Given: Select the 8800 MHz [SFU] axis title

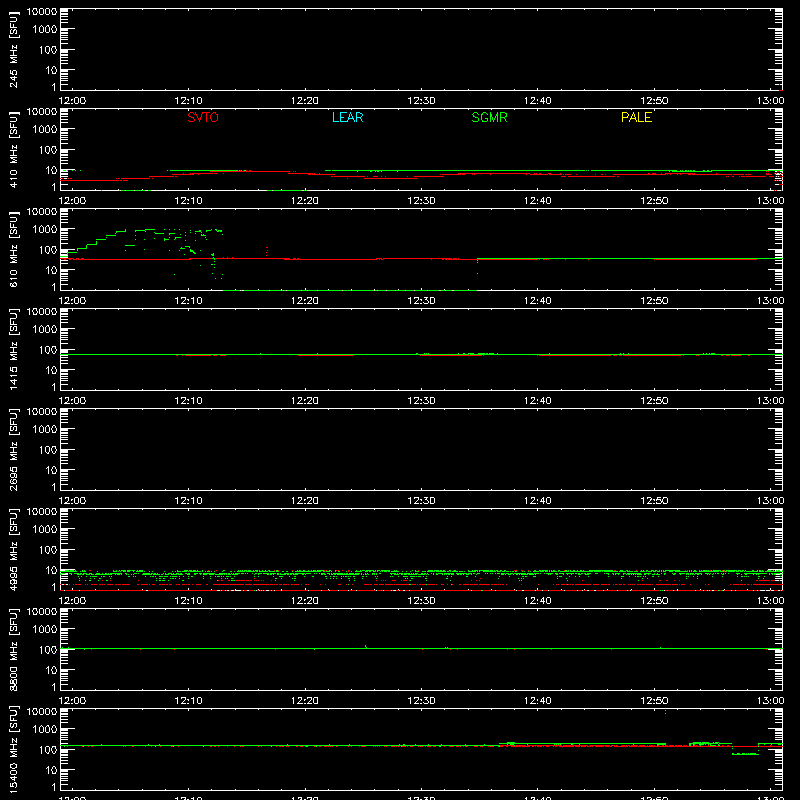Looking at the screenshot, I should click(x=13, y=649).
